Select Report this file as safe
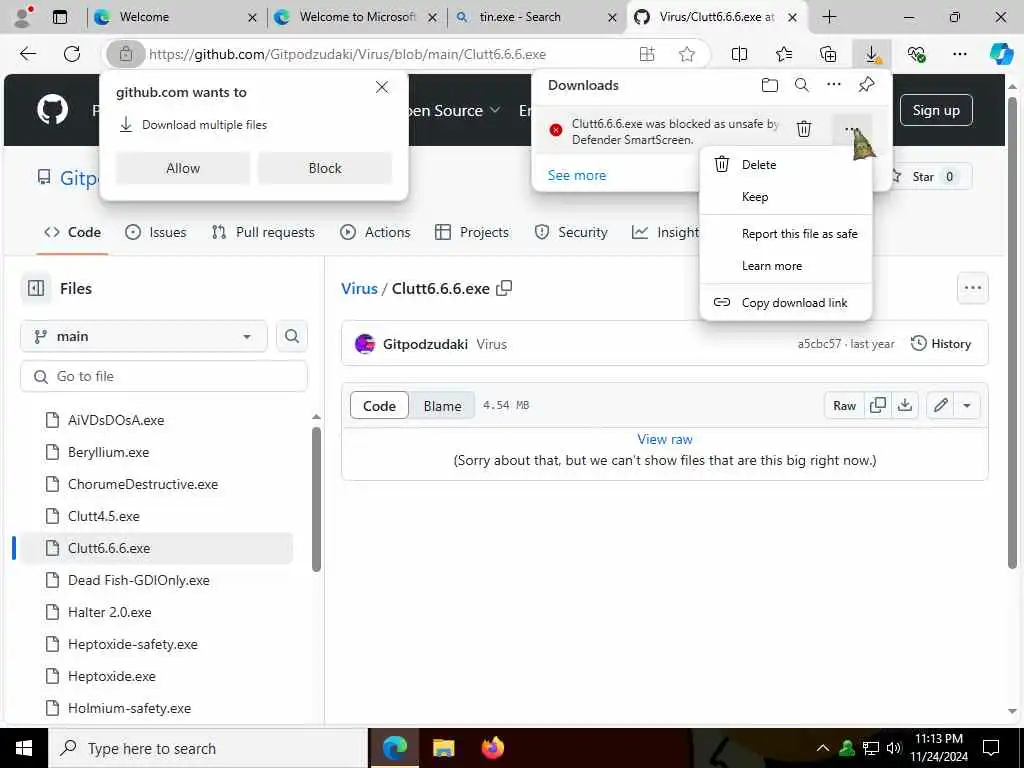The height and width of the screenshot is (768, 1024). pos(786,234)
